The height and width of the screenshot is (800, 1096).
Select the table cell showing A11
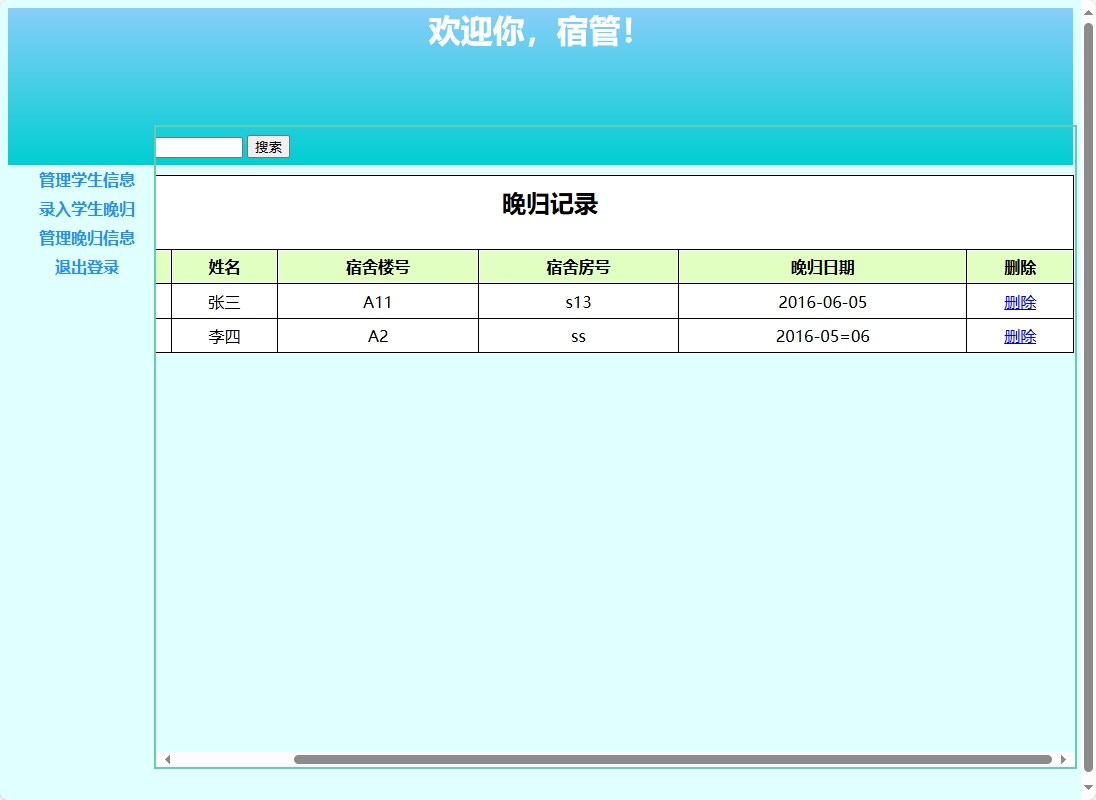[377, 302]
